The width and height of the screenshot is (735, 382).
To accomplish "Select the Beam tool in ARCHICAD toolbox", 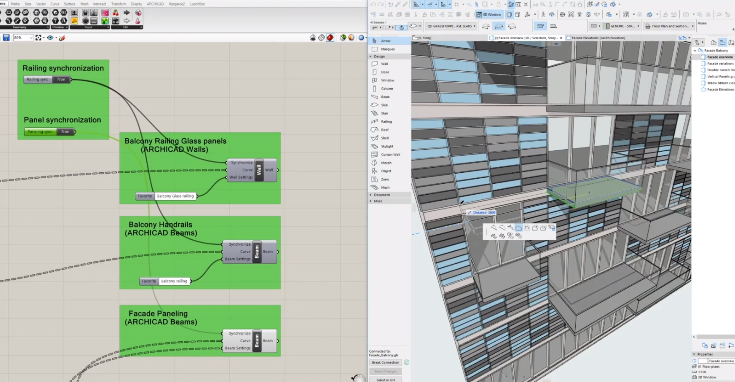I will pos(385,97).
